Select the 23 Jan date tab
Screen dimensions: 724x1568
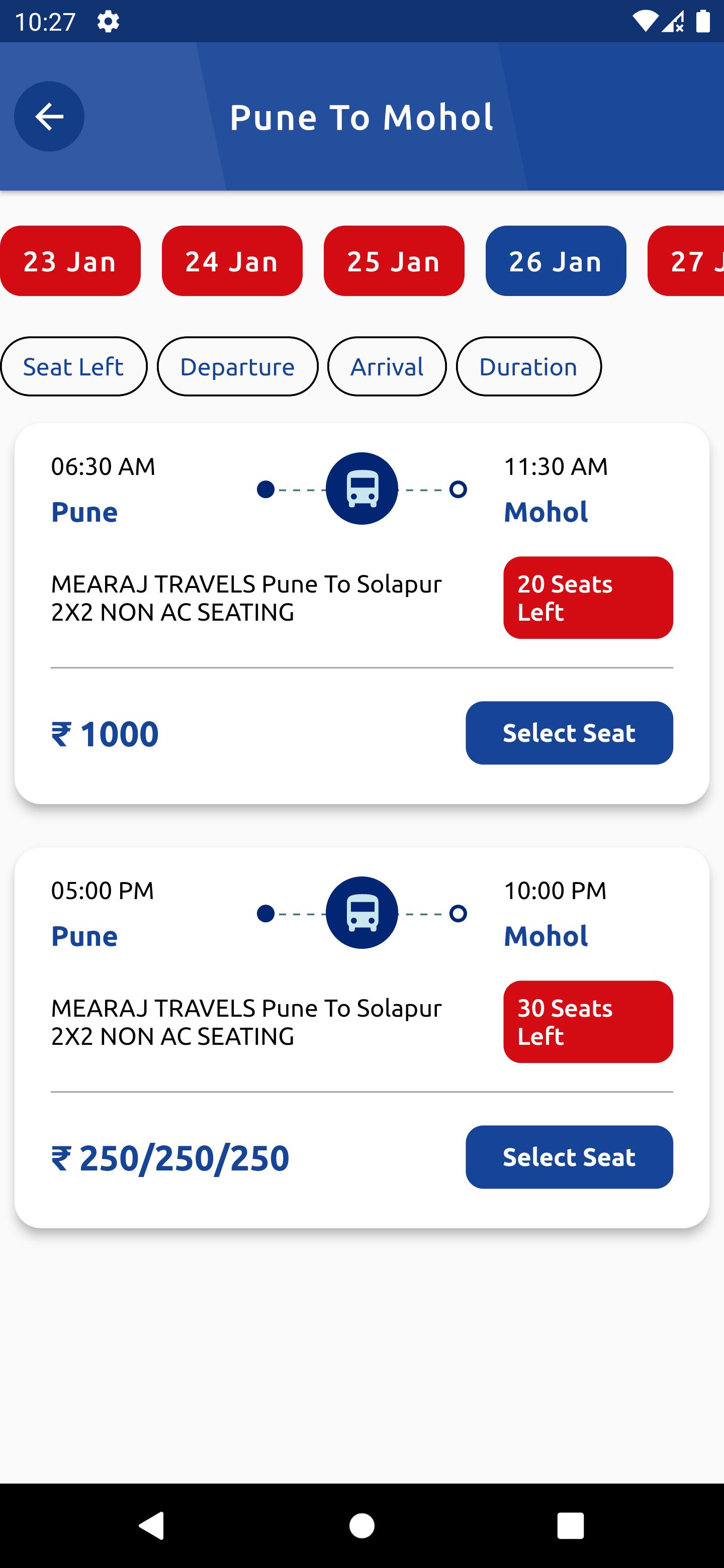[70, 261]
